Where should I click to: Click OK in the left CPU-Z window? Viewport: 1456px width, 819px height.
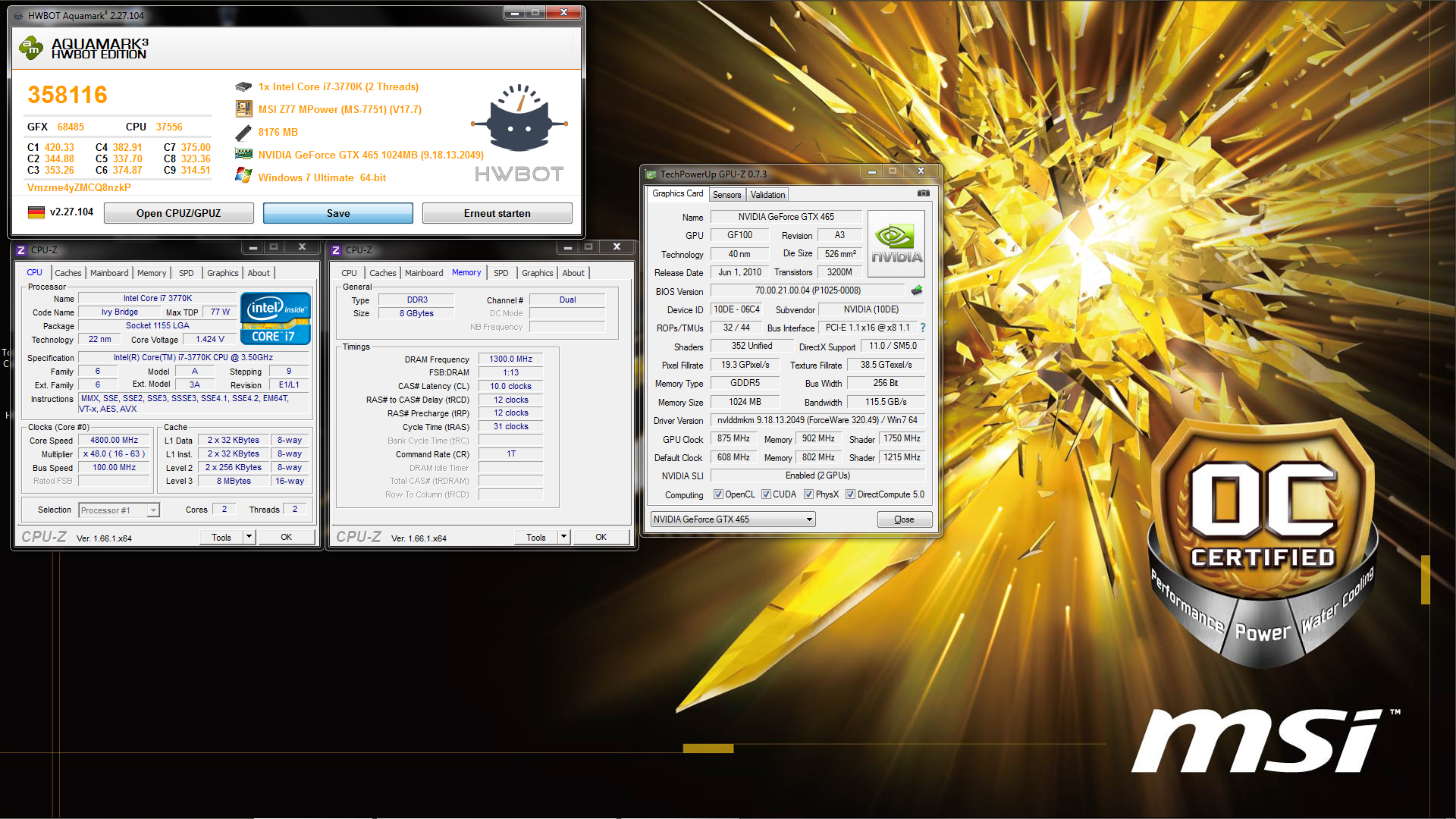coord(286,537)
